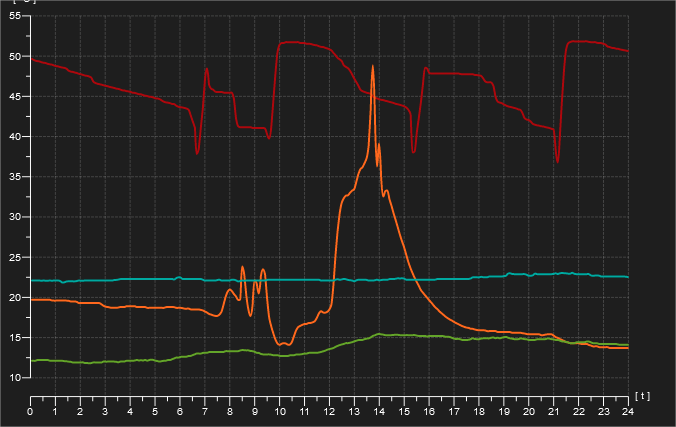Select hour 3 on the time axis
Viewport: 676px width, 427px height.
(x=105, y=412)
